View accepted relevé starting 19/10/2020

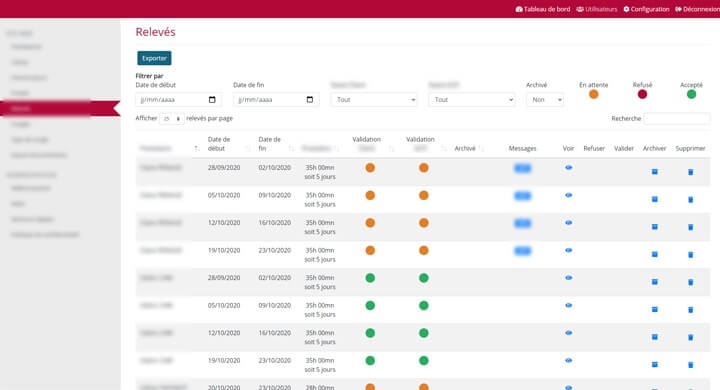(568, 361)
